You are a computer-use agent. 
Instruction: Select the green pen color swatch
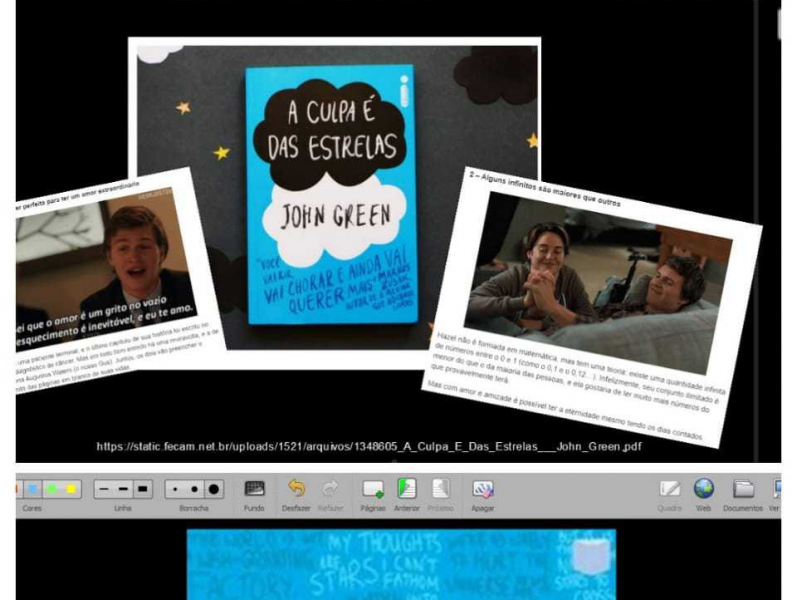click(x=52, y=489)
